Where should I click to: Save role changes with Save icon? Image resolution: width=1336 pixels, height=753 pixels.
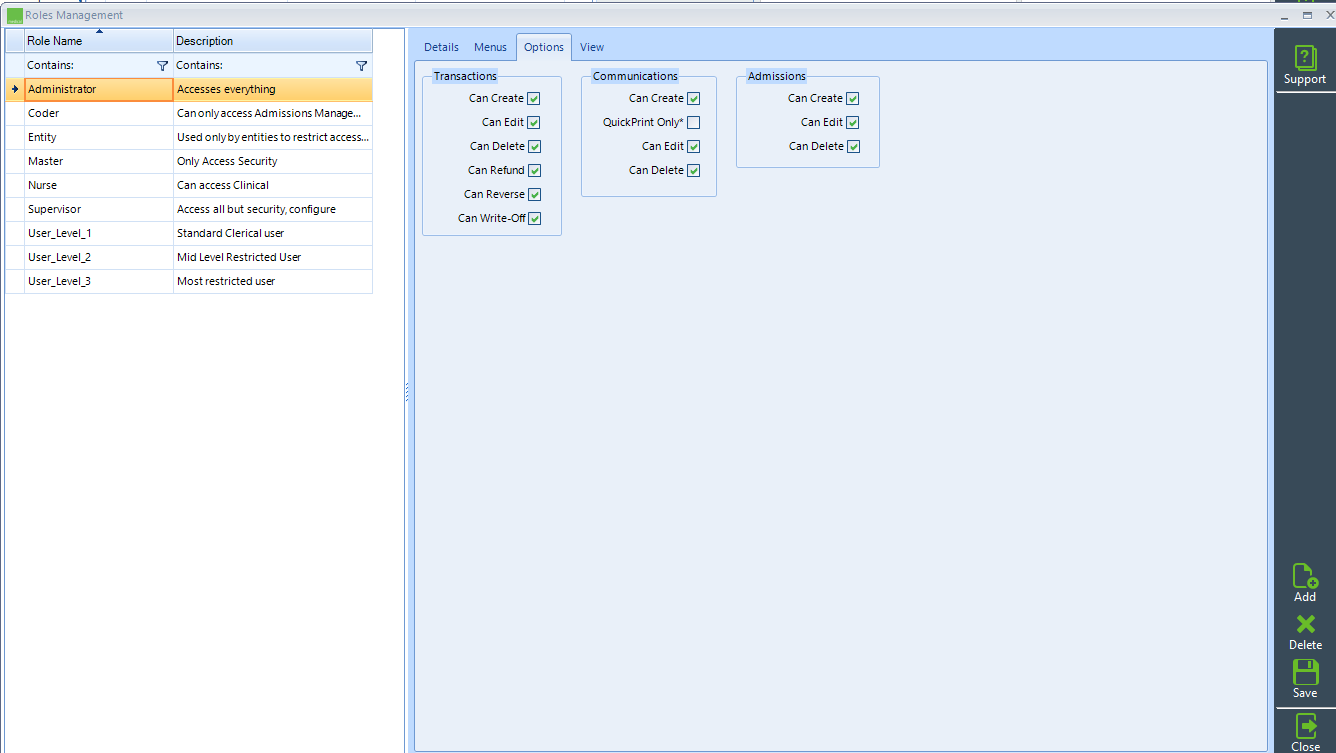point(1305,672)
